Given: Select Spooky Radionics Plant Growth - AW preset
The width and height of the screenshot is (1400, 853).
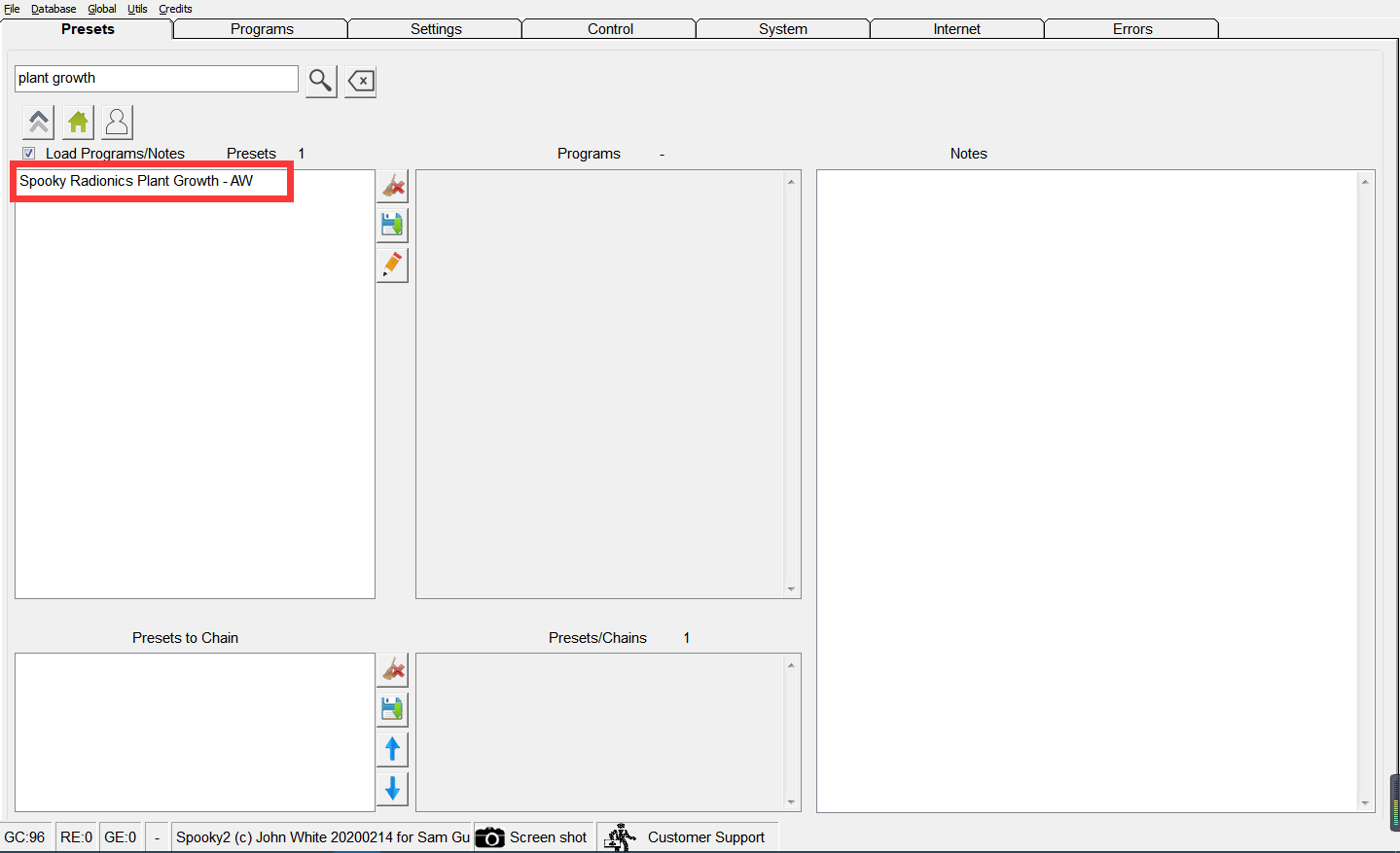Looking at the screenshot, I should click(x=136, y=181).
